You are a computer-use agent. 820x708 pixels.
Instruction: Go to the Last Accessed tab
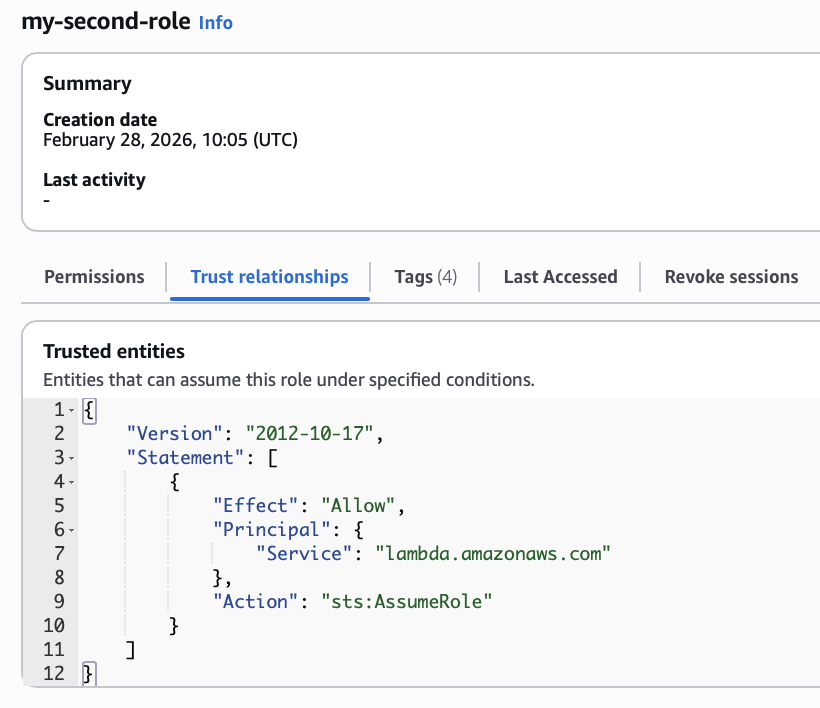pyautogui.click(x=560, y=277)
